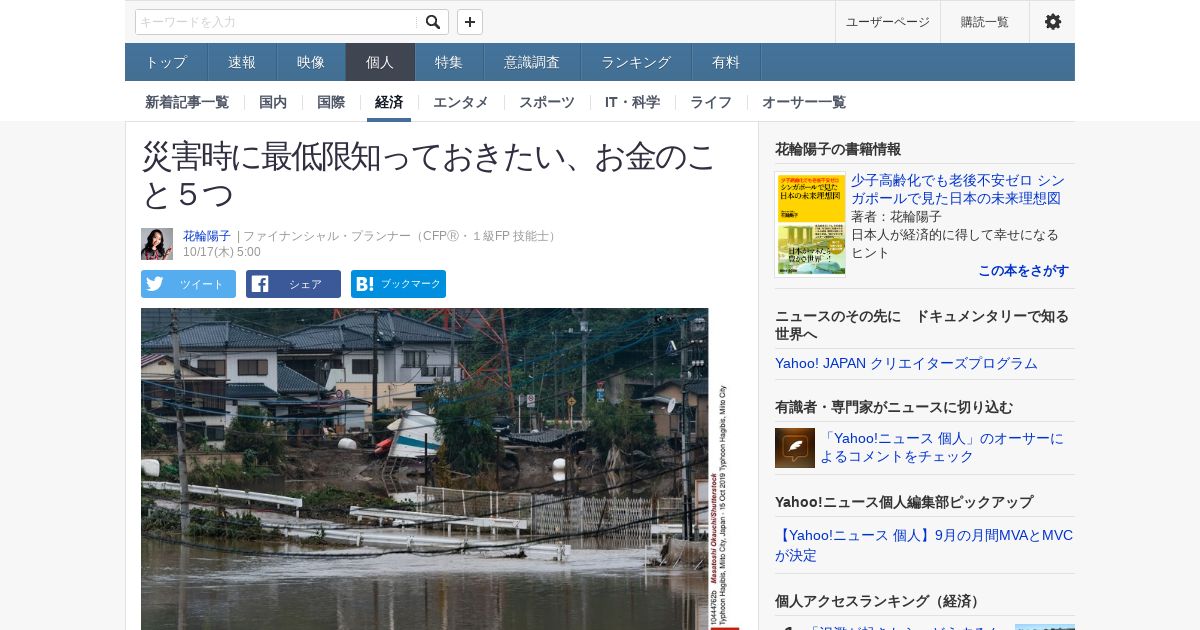The height and width of the screenshot is (630, 1200).
Task: Open オーサーによるコメントをチェック link
Action: point(942,447)
